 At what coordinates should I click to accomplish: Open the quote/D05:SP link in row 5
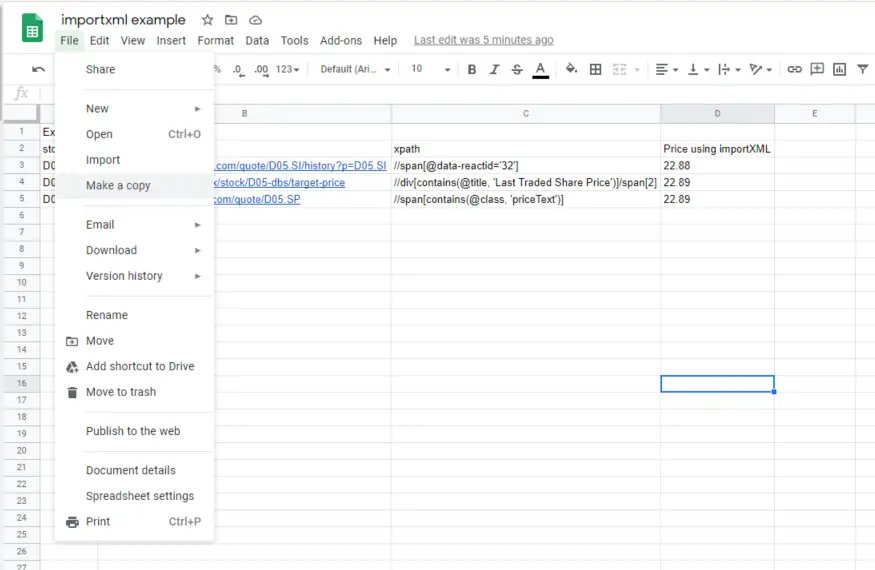(x=257, y=199)
